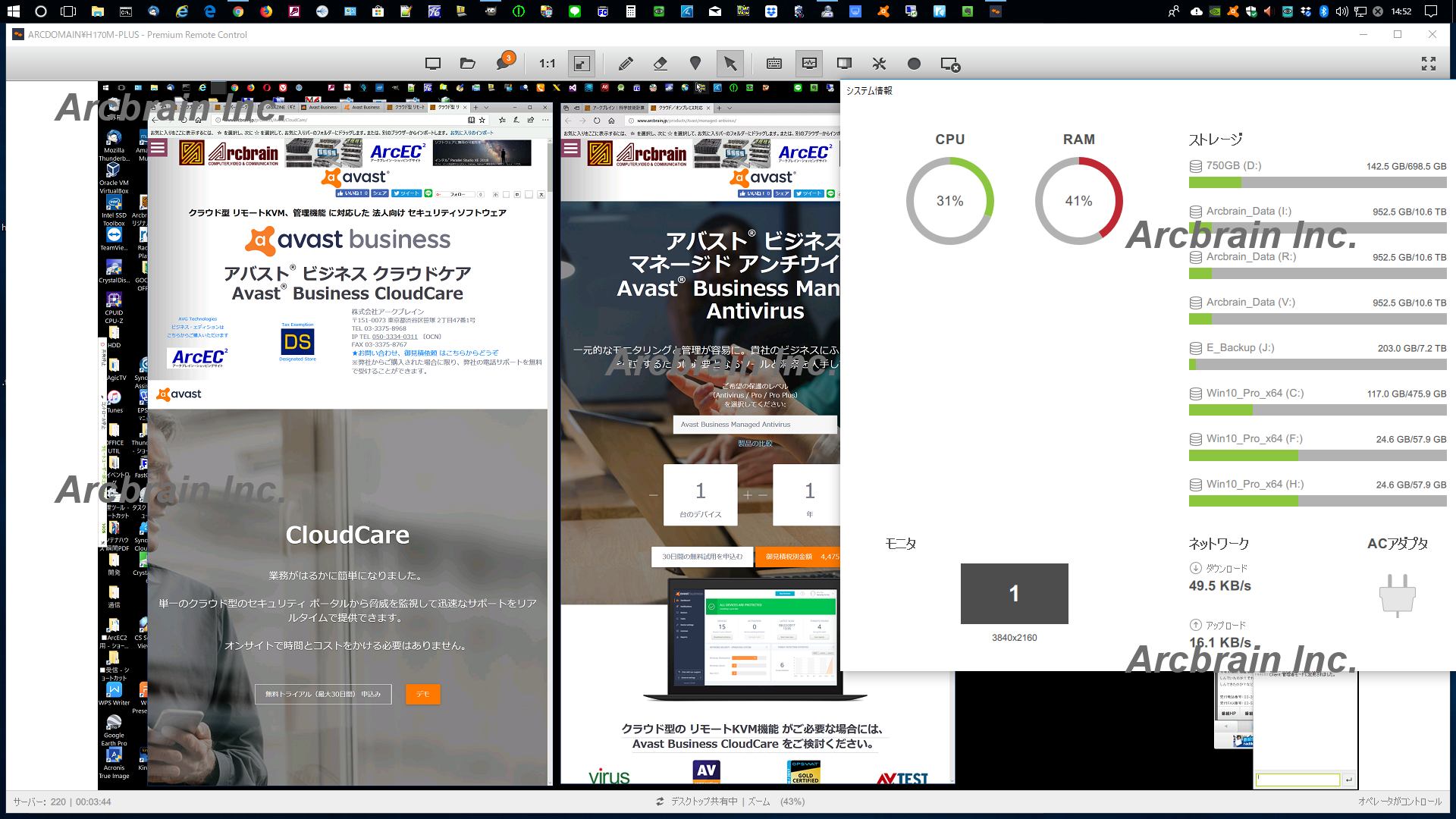1456x819 pixels.
Task: Launch Google Chrome from the taskbar
Action: 238,11
